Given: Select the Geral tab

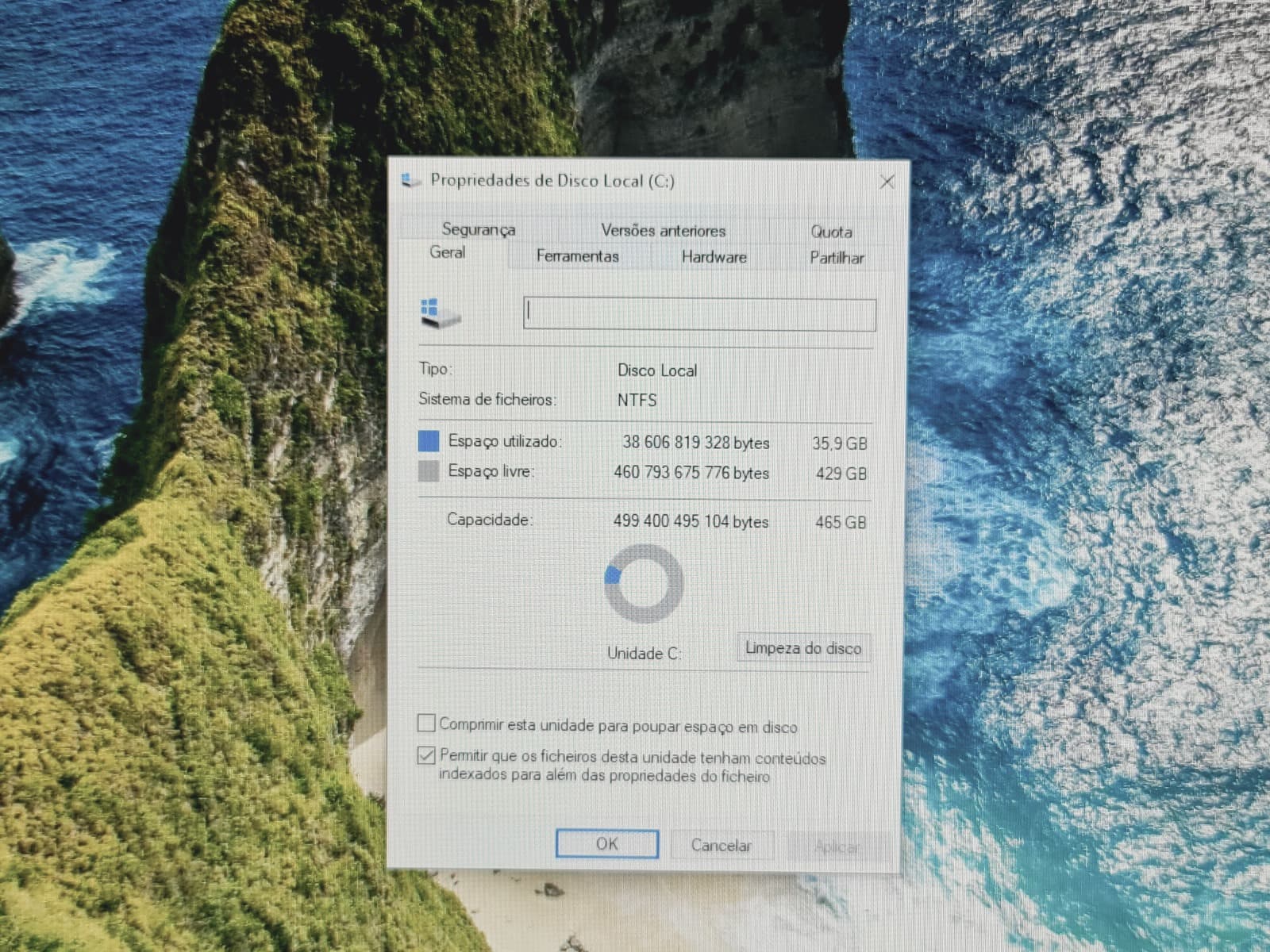Looking at the screenshot, I should pos(448,252).
